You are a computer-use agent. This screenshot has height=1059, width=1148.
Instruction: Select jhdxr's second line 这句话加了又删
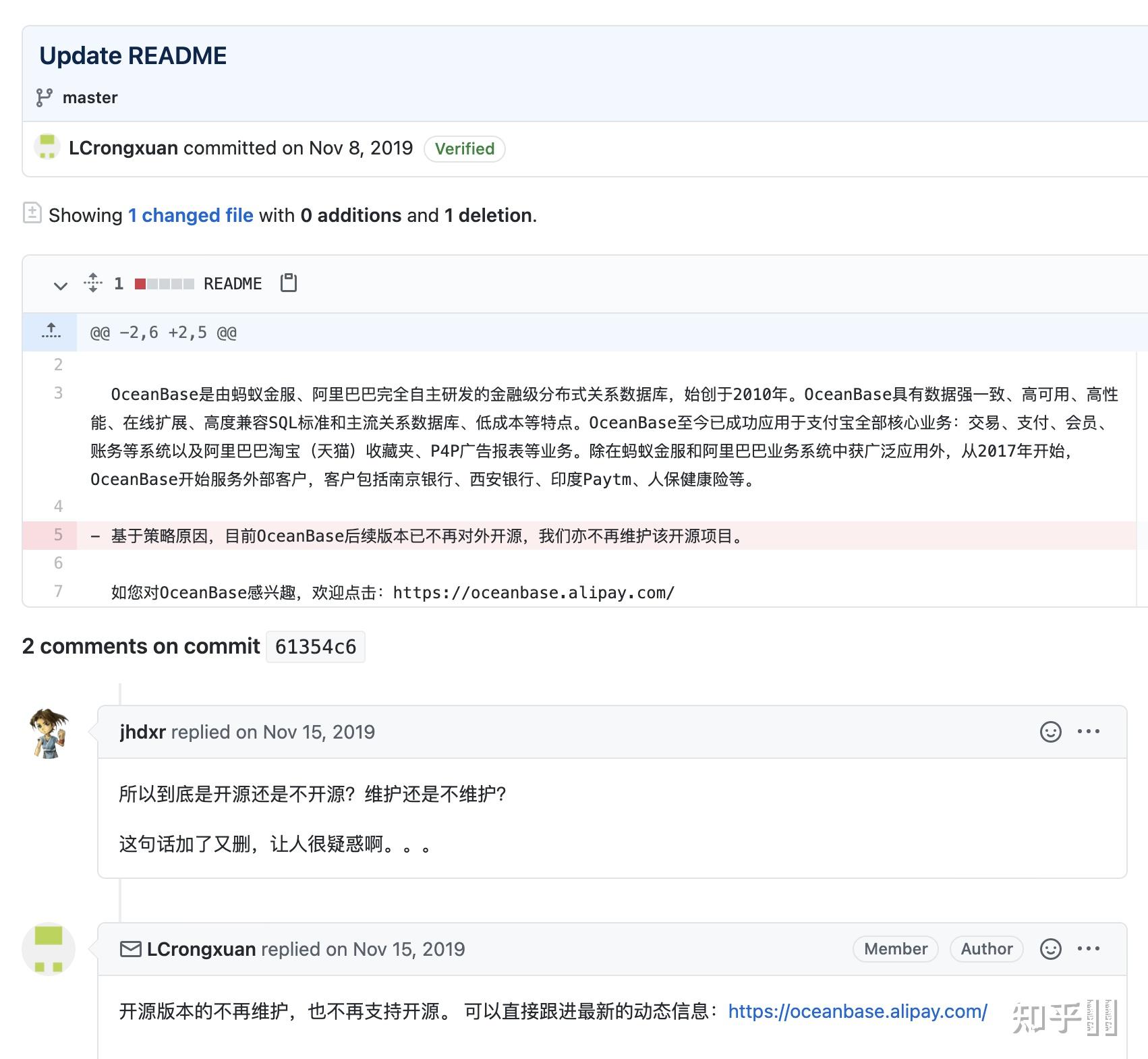[275, 844]
